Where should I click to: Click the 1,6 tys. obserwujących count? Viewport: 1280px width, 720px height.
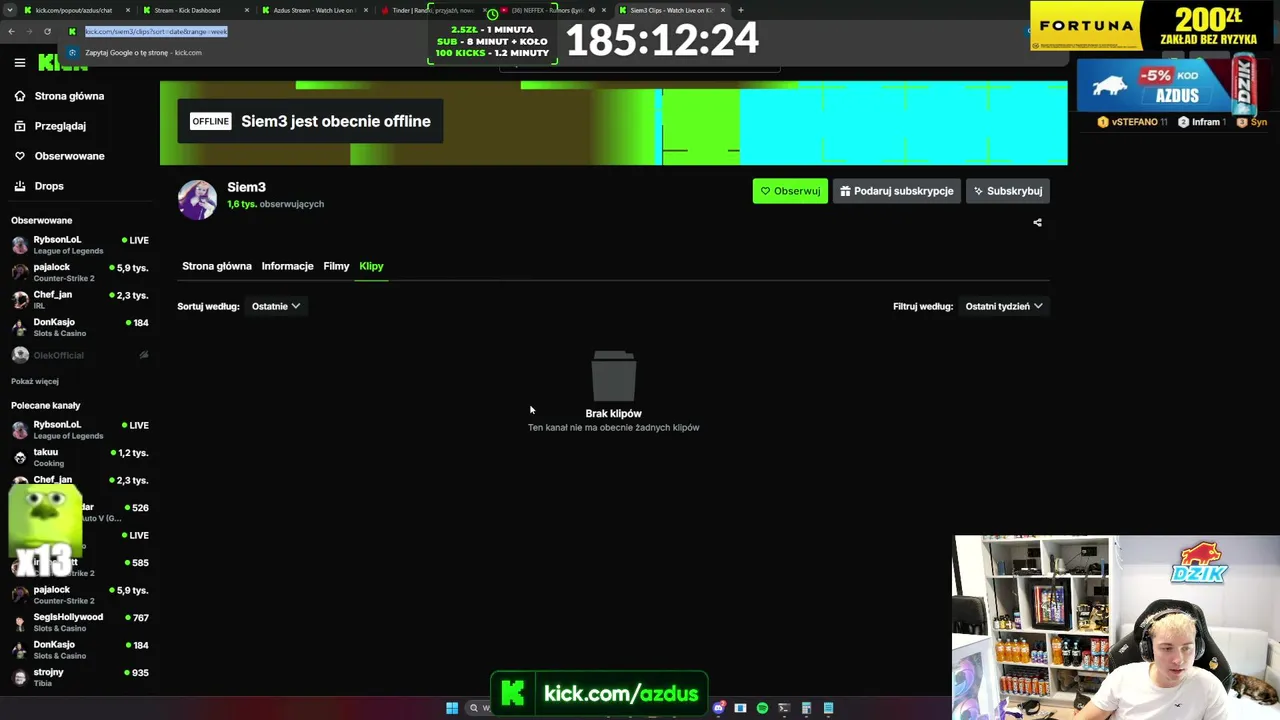(x=275, y=204)
